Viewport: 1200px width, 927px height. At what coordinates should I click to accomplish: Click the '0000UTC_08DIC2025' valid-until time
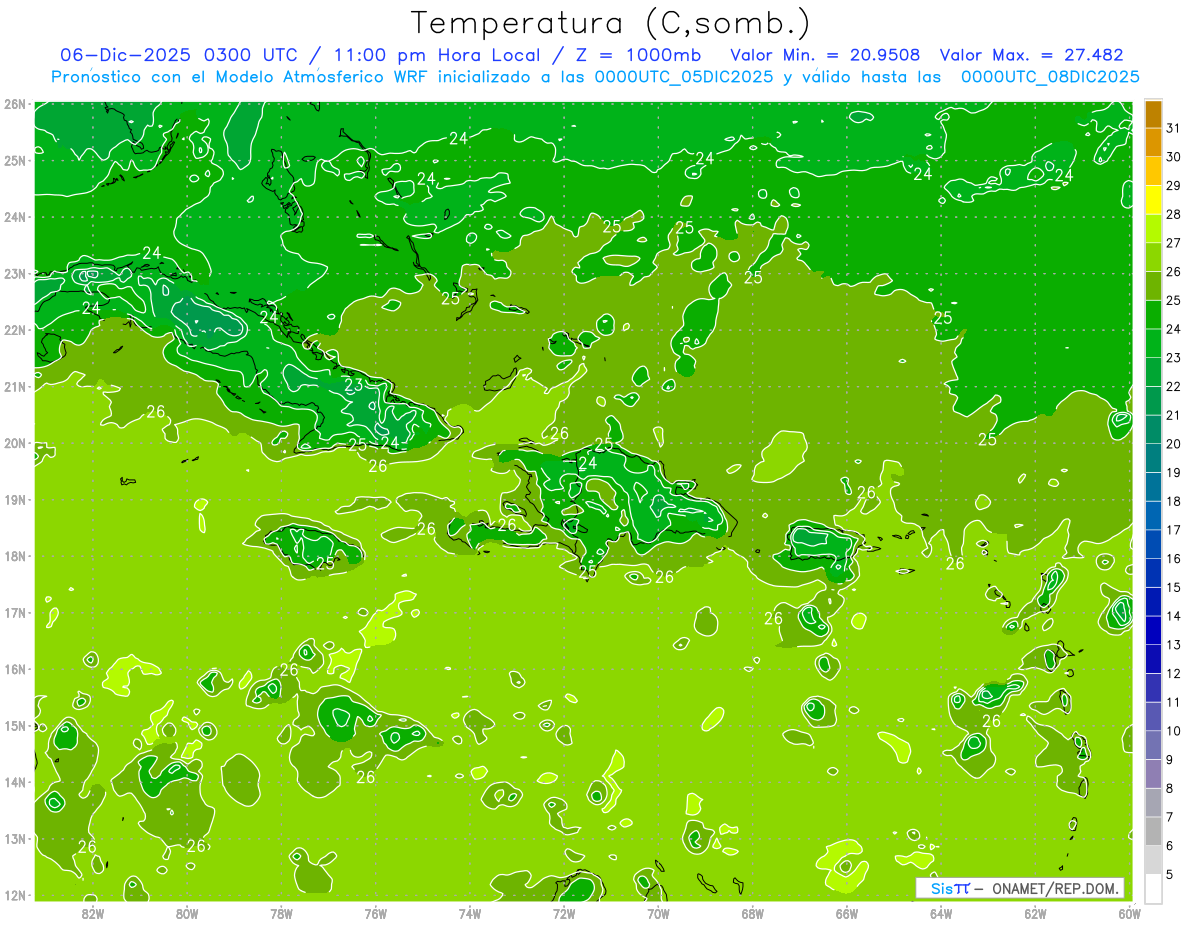1050,77
